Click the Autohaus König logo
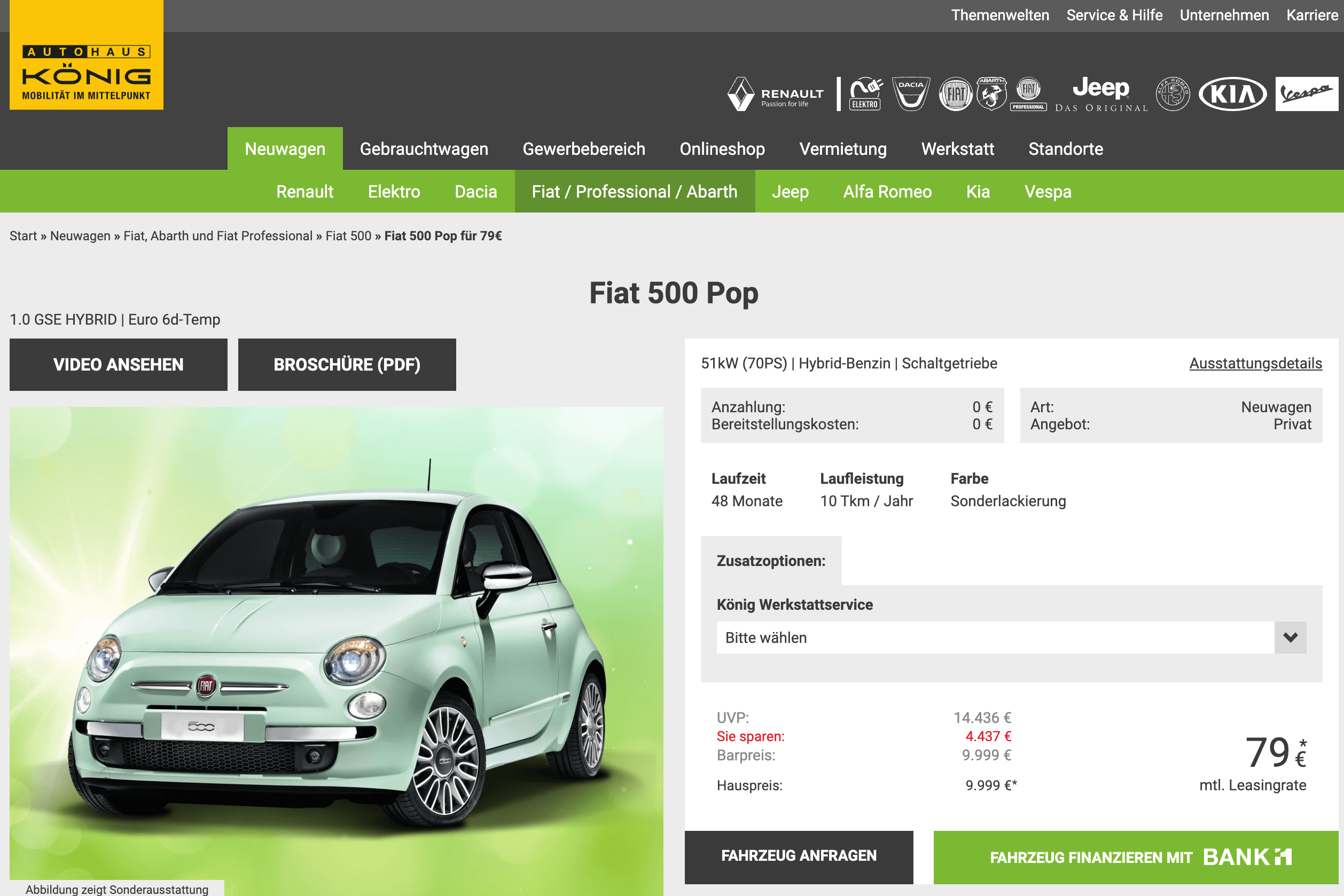 click(87, 55)
